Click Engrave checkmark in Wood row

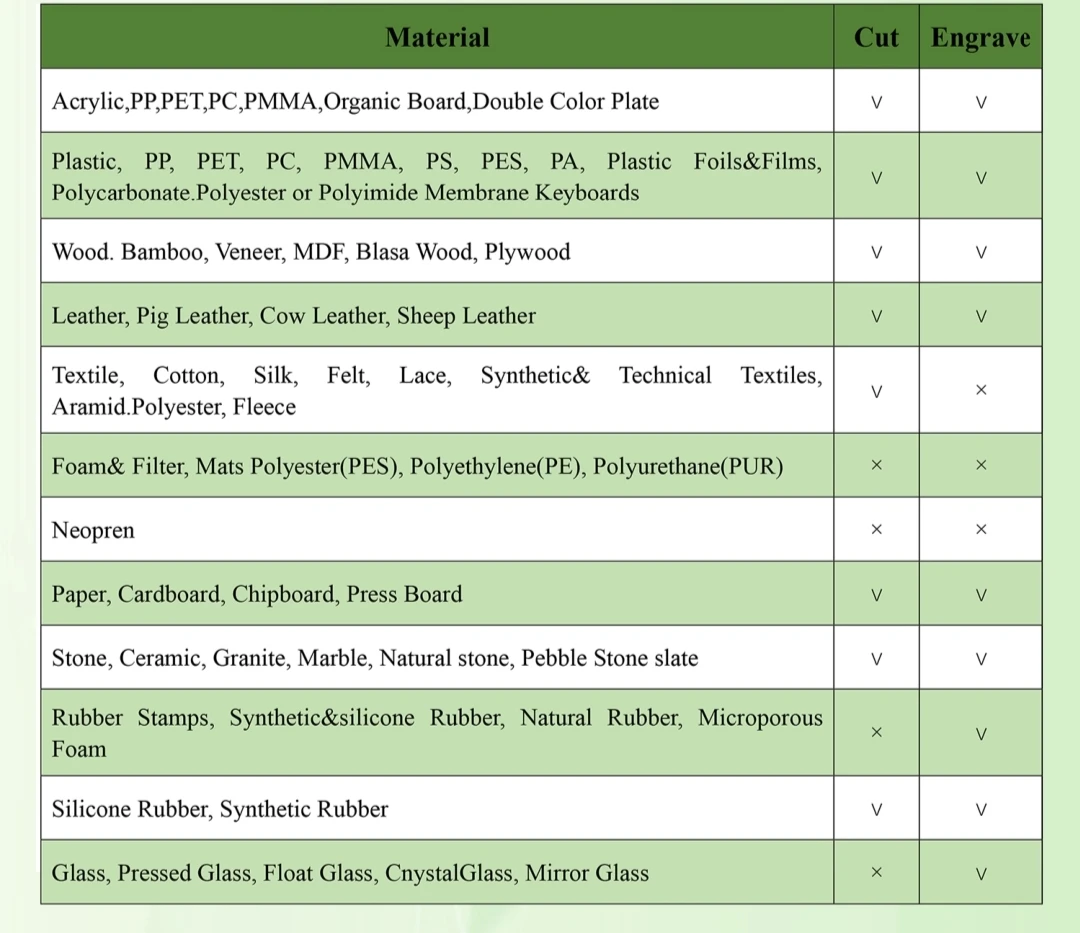981,252
